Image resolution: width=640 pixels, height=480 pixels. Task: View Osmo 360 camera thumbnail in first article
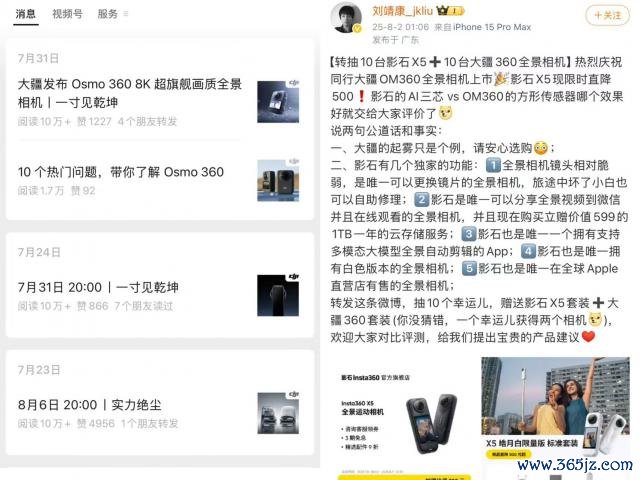coord(278,102)
